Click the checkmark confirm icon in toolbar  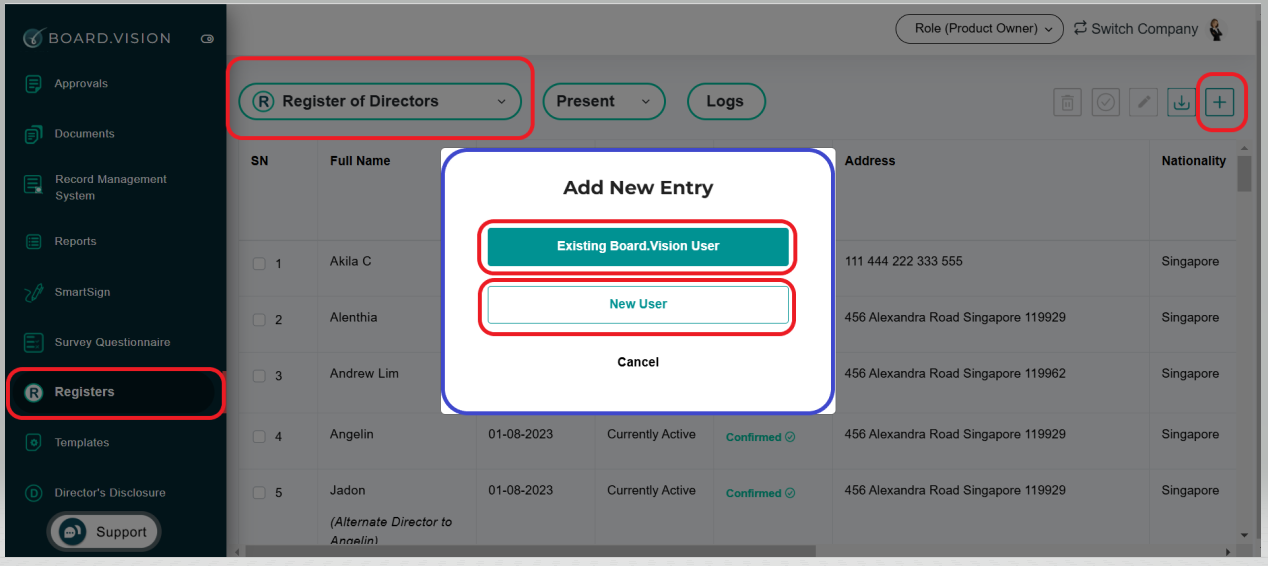tap(1105, 102)
